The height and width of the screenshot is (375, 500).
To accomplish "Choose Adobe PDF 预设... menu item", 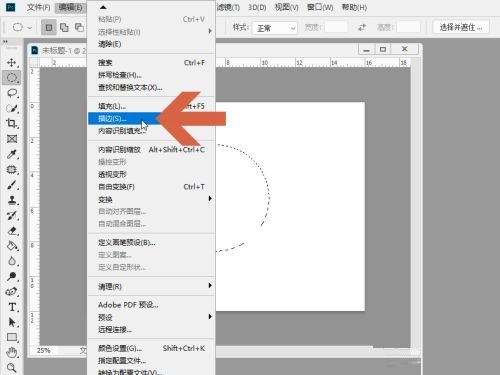I will 151,305.
